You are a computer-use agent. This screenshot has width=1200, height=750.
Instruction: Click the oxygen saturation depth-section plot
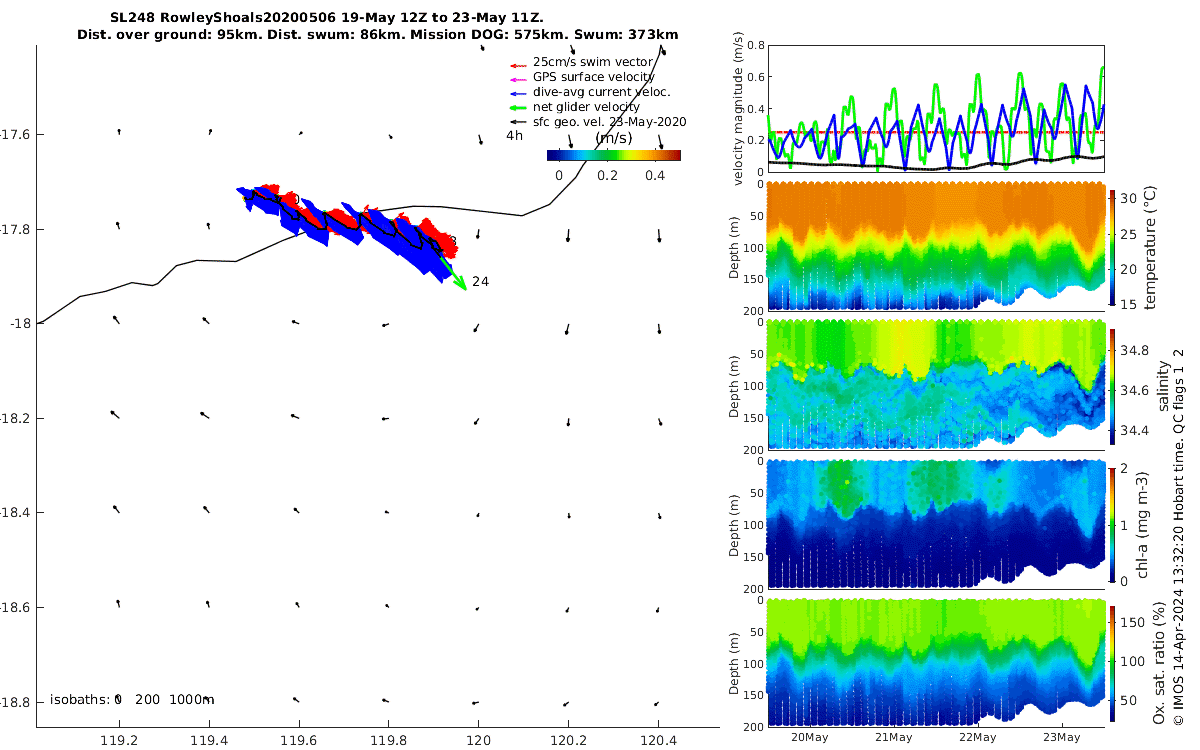coord(936,661)
